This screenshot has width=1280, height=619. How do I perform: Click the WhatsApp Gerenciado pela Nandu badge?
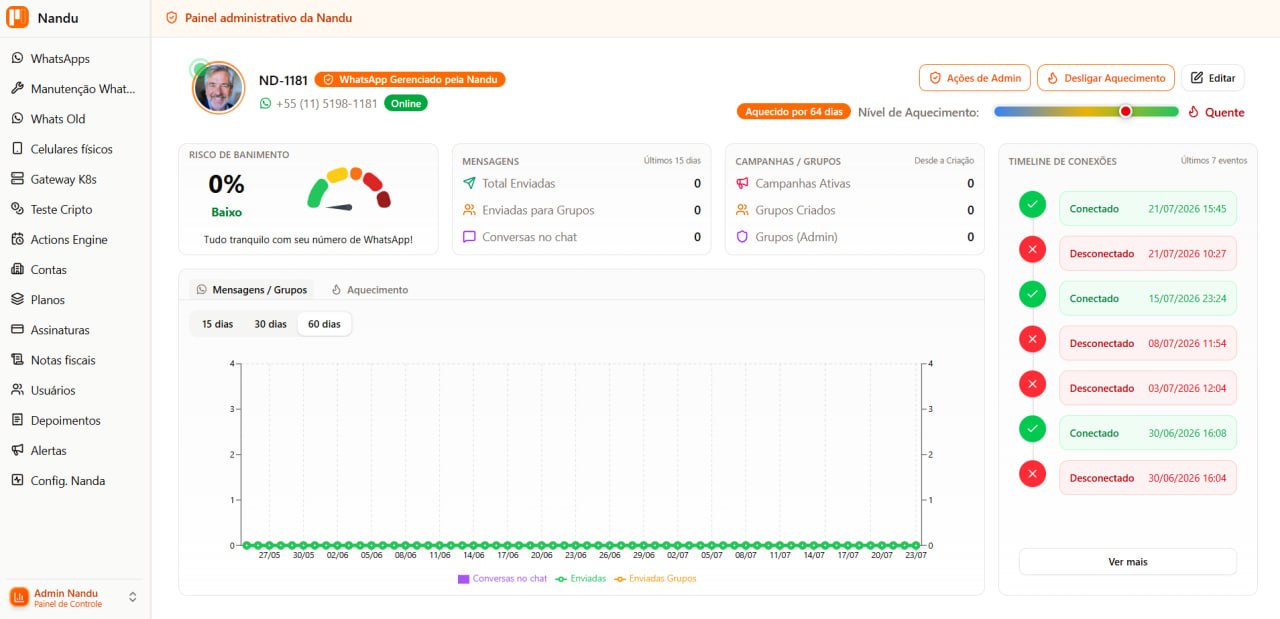point(410,79)
